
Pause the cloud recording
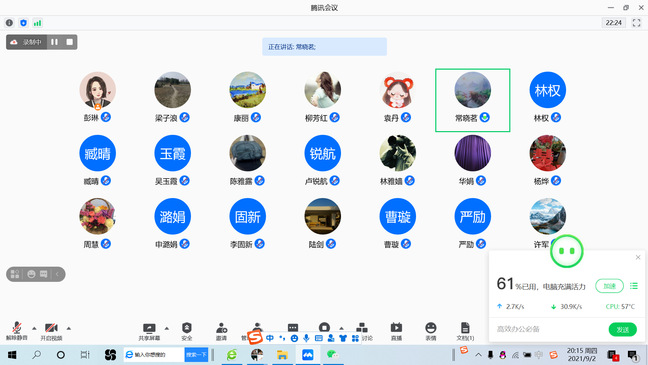coord(55,42)
